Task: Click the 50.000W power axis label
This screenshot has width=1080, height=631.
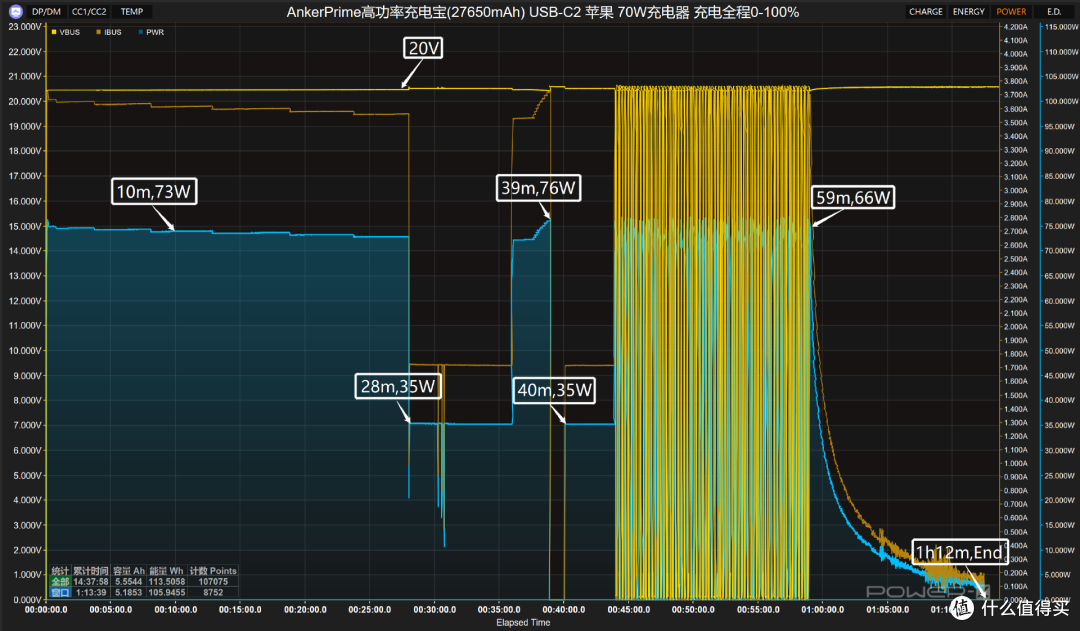Action: pyautogui.click(x=1060, y=351)
